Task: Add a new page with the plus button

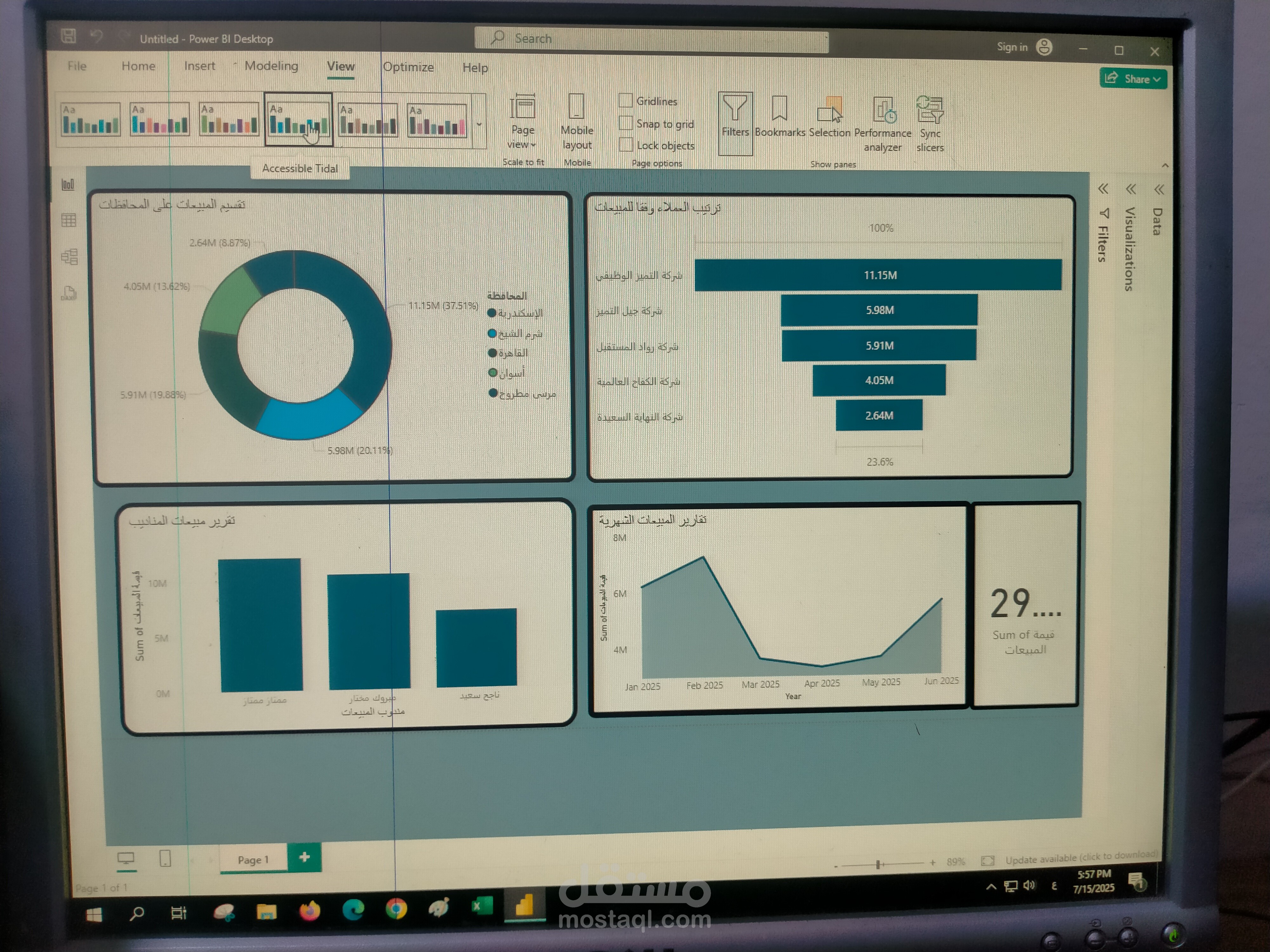Action: (x=304, y=857)
